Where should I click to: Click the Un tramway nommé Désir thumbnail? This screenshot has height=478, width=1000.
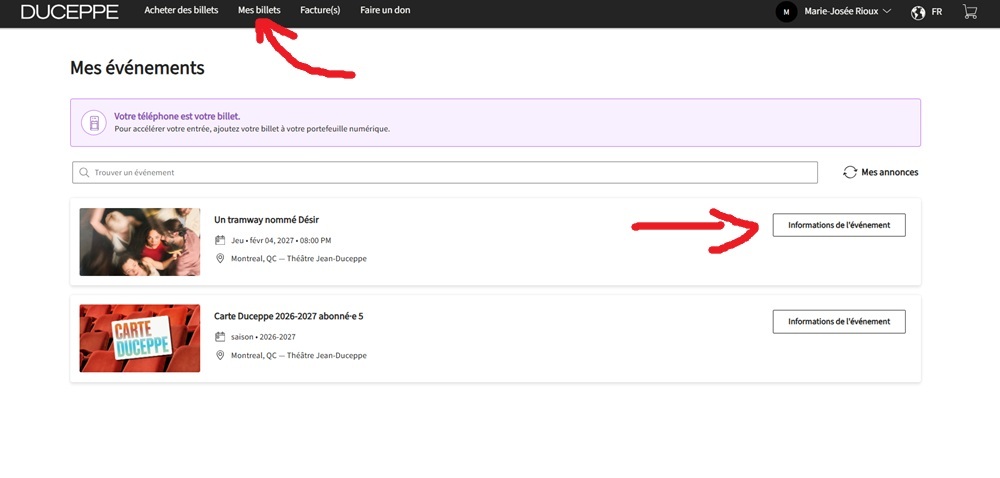(x=140, y=242)
